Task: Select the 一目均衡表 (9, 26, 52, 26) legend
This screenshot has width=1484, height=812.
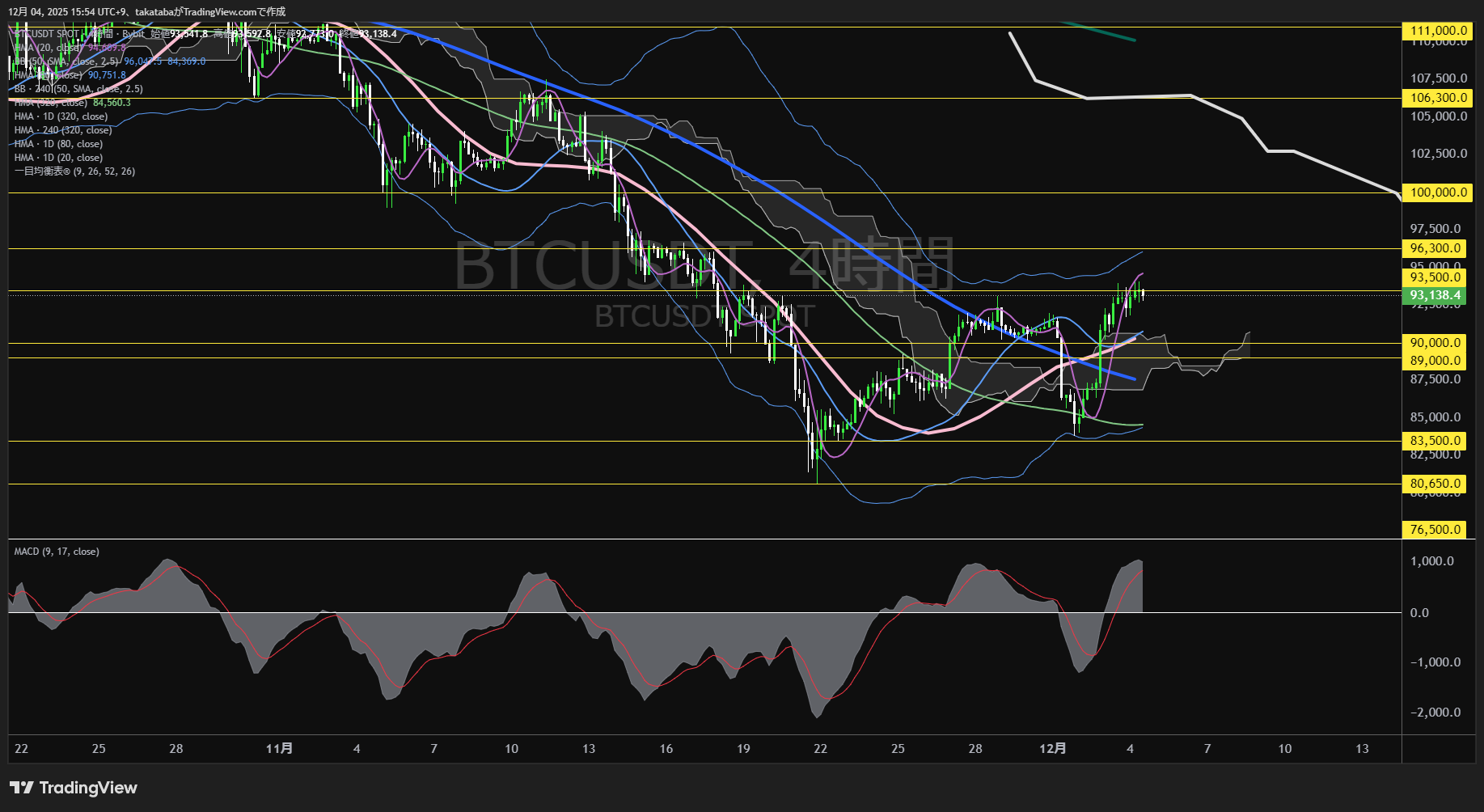Action: tap(73, 171)
